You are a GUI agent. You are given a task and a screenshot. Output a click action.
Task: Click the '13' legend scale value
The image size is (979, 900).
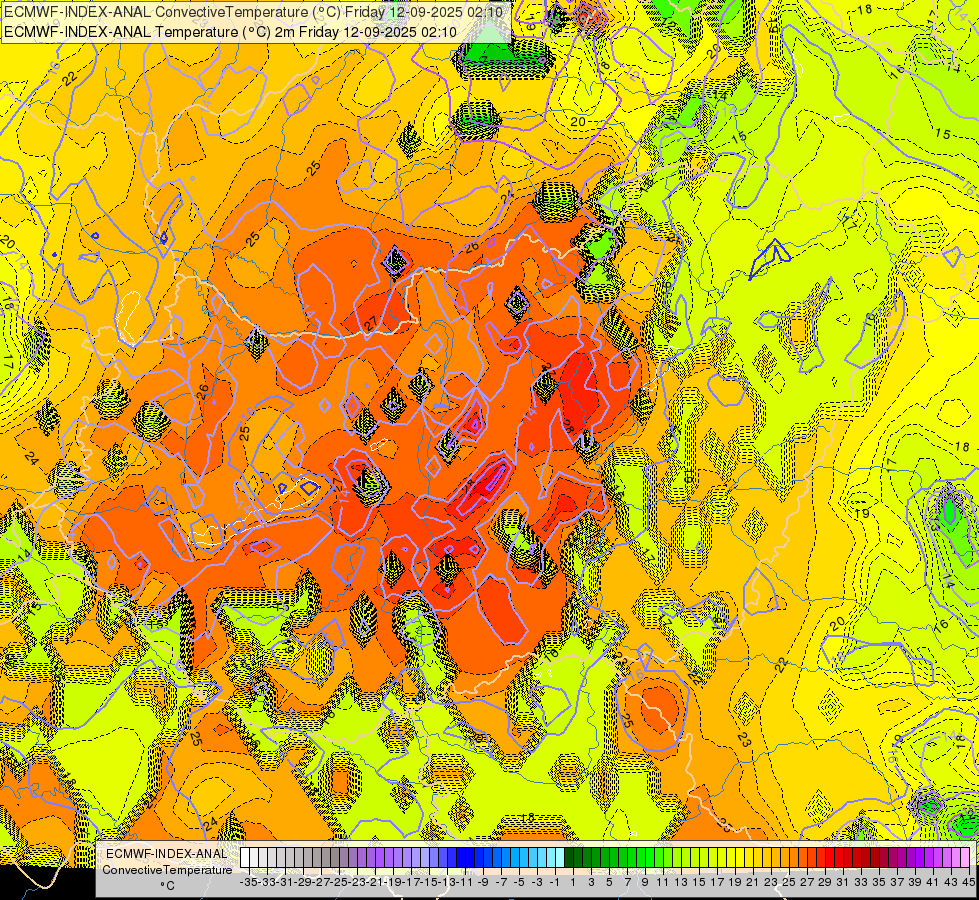681,883
